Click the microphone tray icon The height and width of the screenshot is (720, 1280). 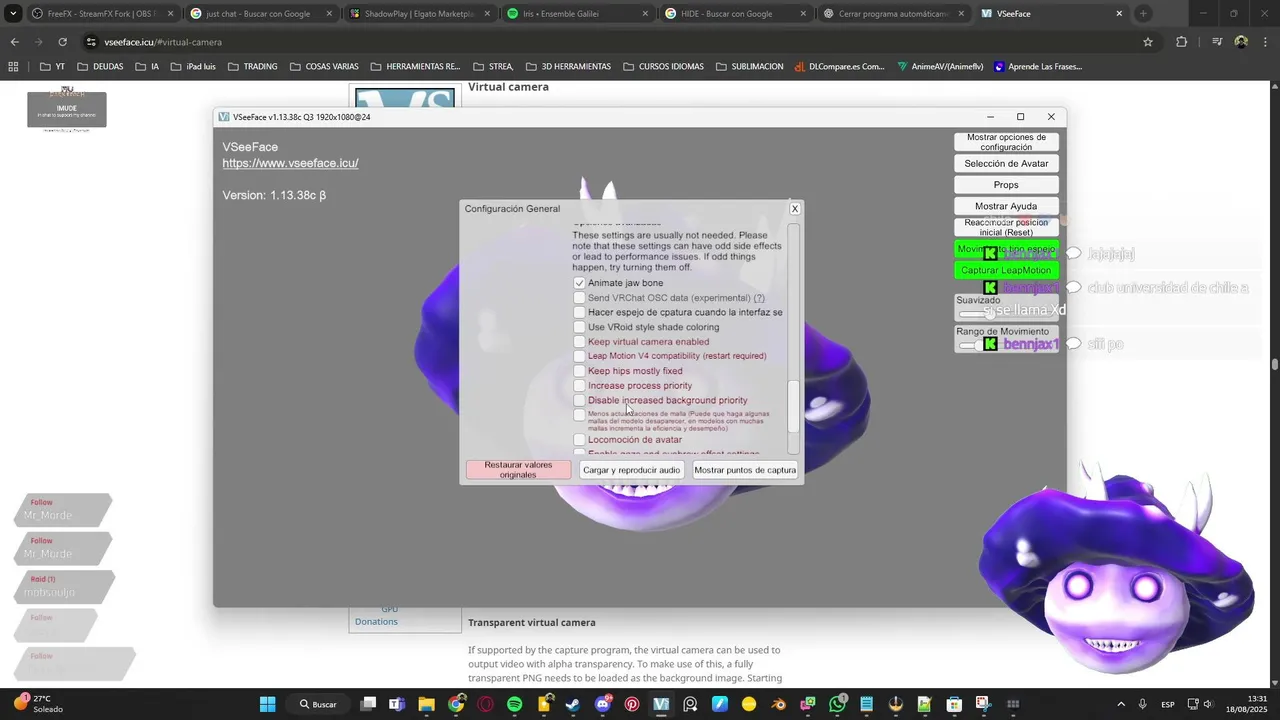point(1142,704)
